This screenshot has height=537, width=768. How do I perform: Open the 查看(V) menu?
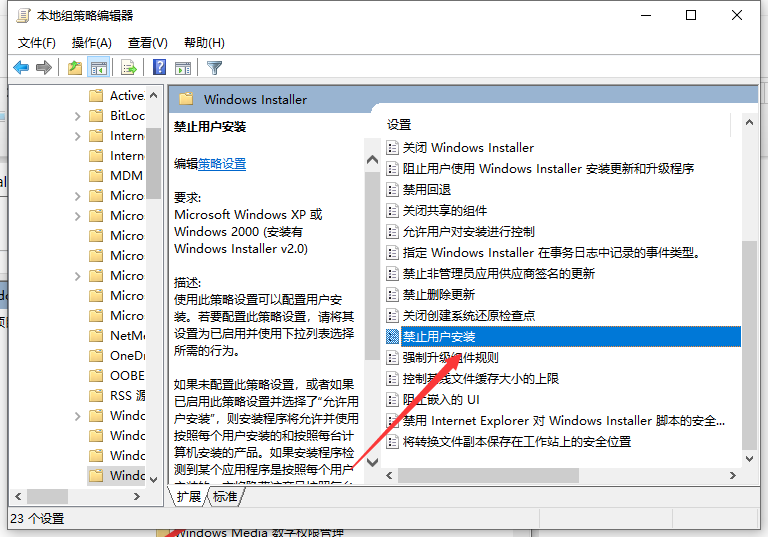point(148,43)
